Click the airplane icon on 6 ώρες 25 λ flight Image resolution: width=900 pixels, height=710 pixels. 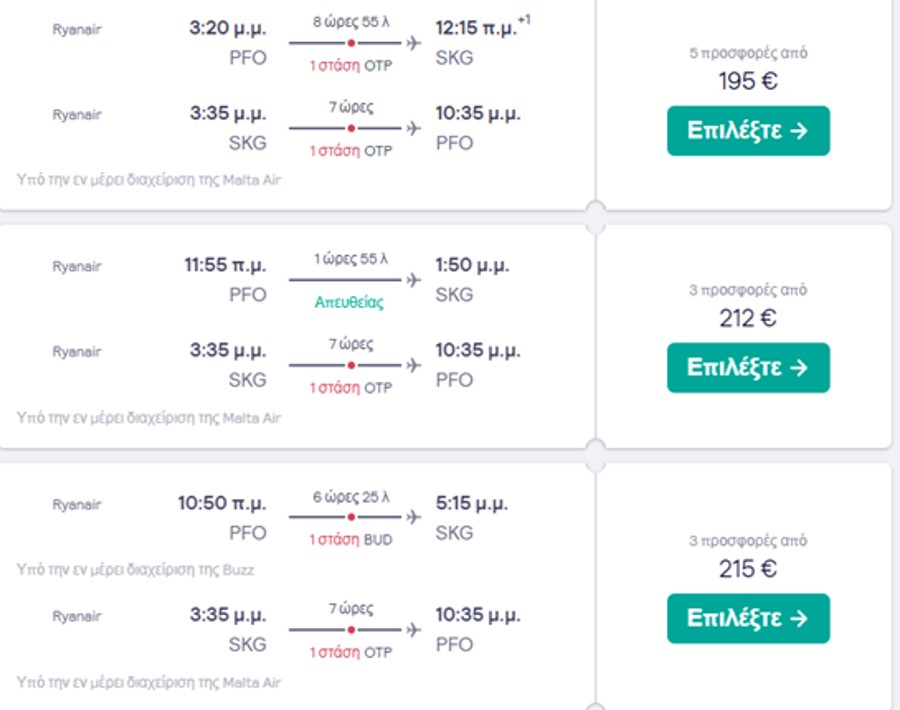coord(413,517)
